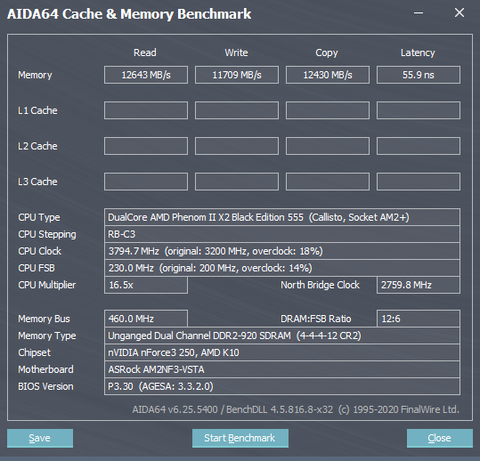The width and height of the screenshot is (480, 461).
Task: Select the Memory Copy result field
Action: pyautogui.click(x=328, y=75)
